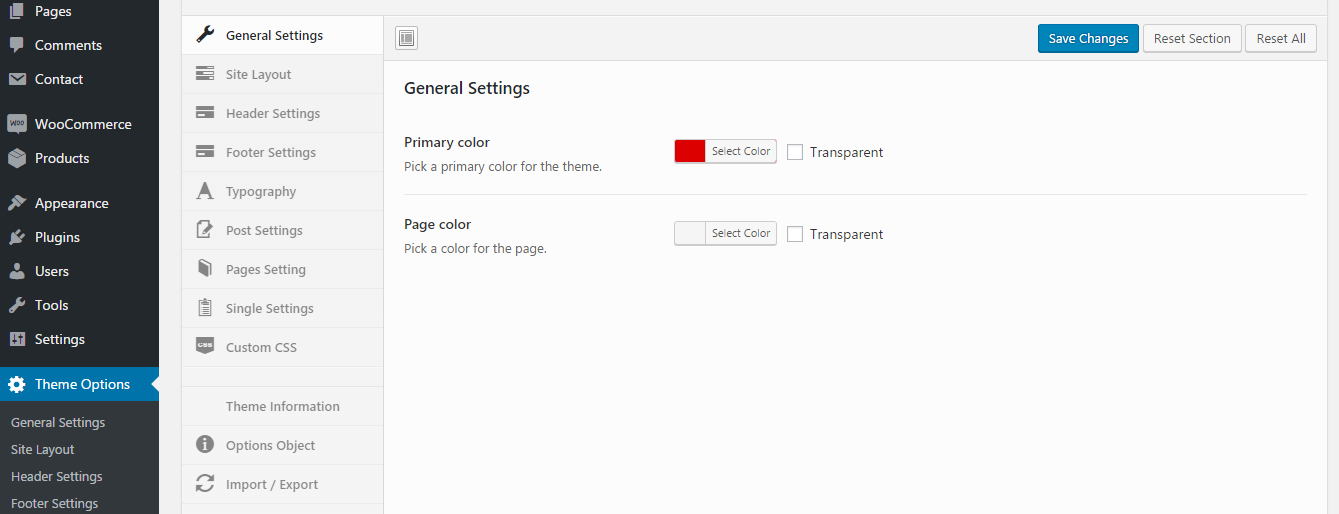Screen dimensions: 1339x514
Task: Open the Primary color Select Color picker
Action: tap(740, 151)
